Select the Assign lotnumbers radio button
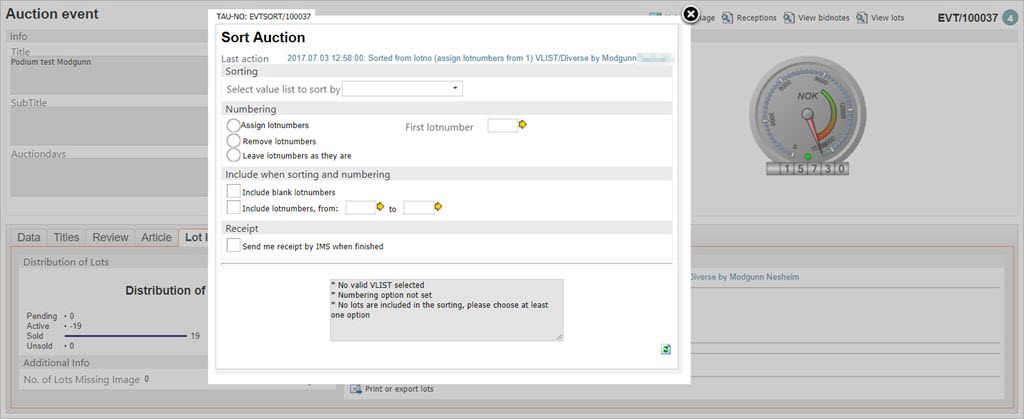 coord(234,126)
